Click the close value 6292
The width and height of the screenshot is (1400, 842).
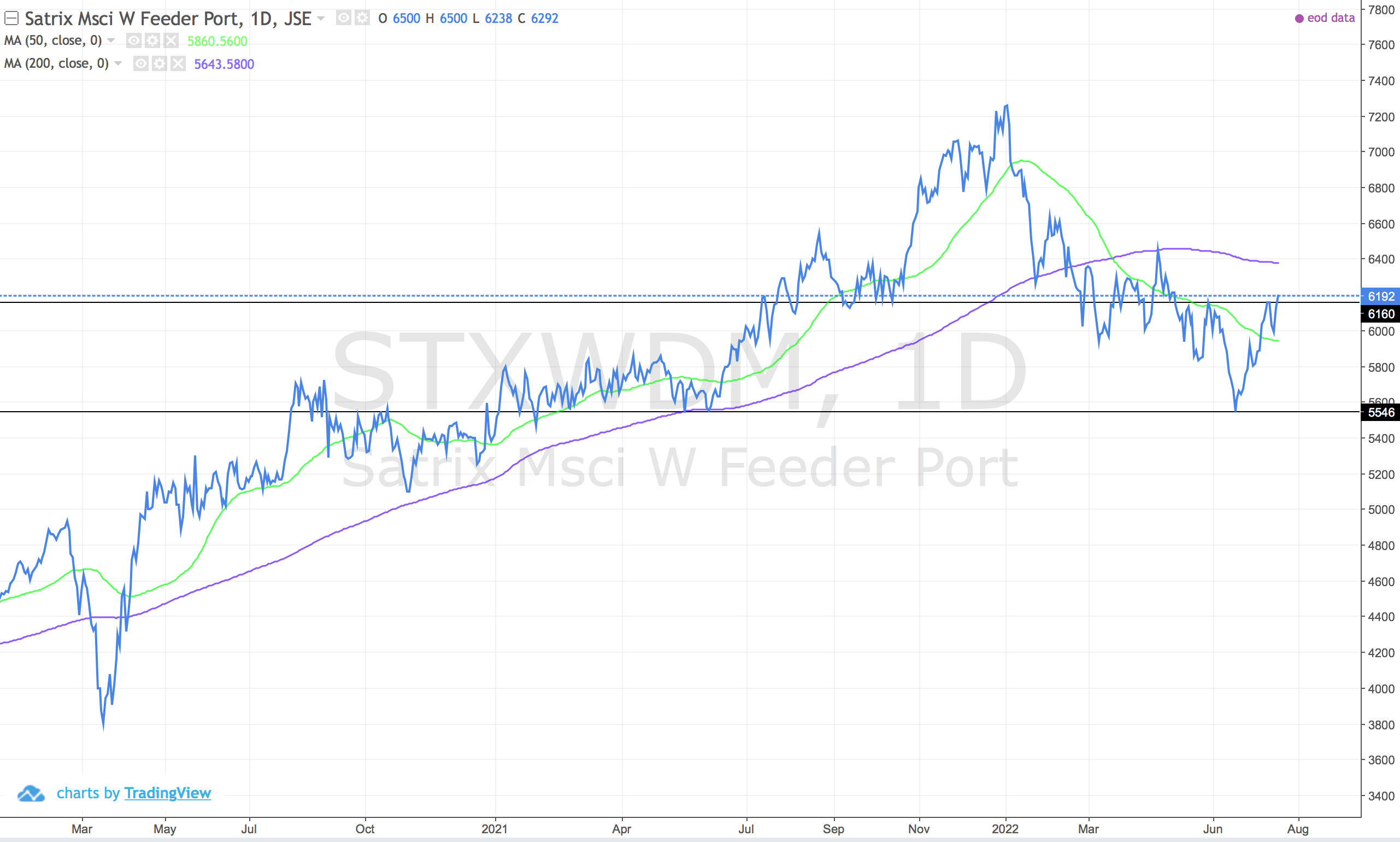point(544,19)
